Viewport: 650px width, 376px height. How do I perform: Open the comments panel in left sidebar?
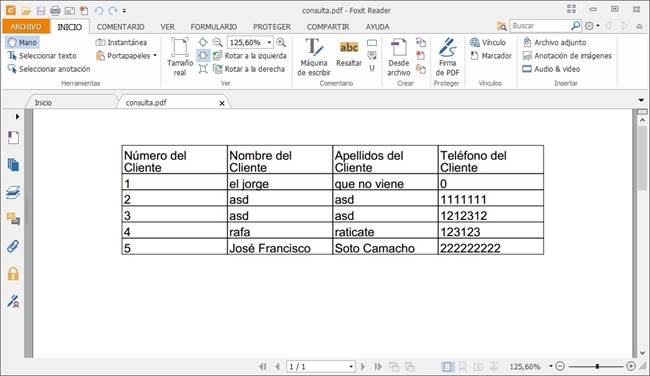[13, 219]
